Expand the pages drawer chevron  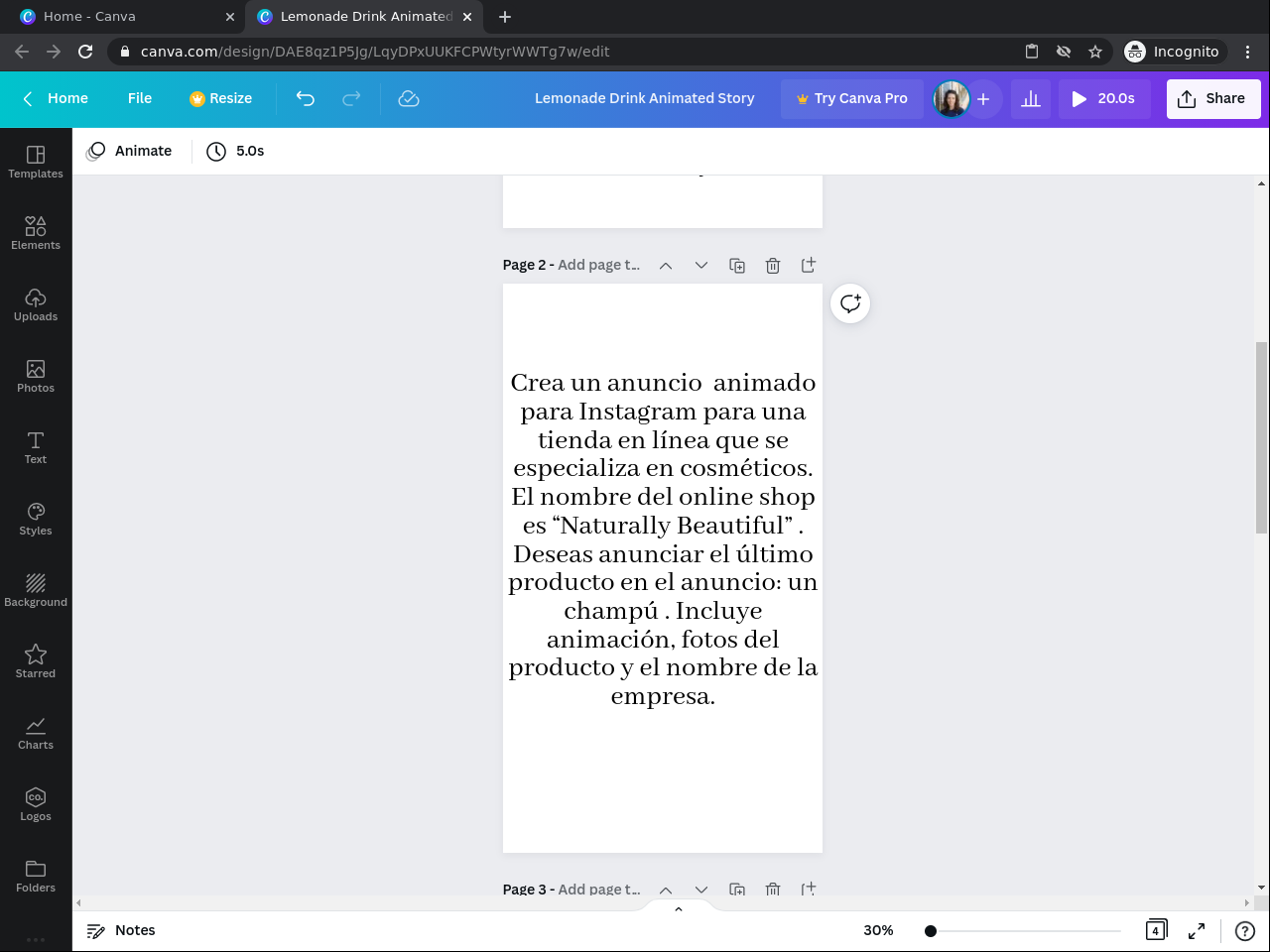point(679,908)
